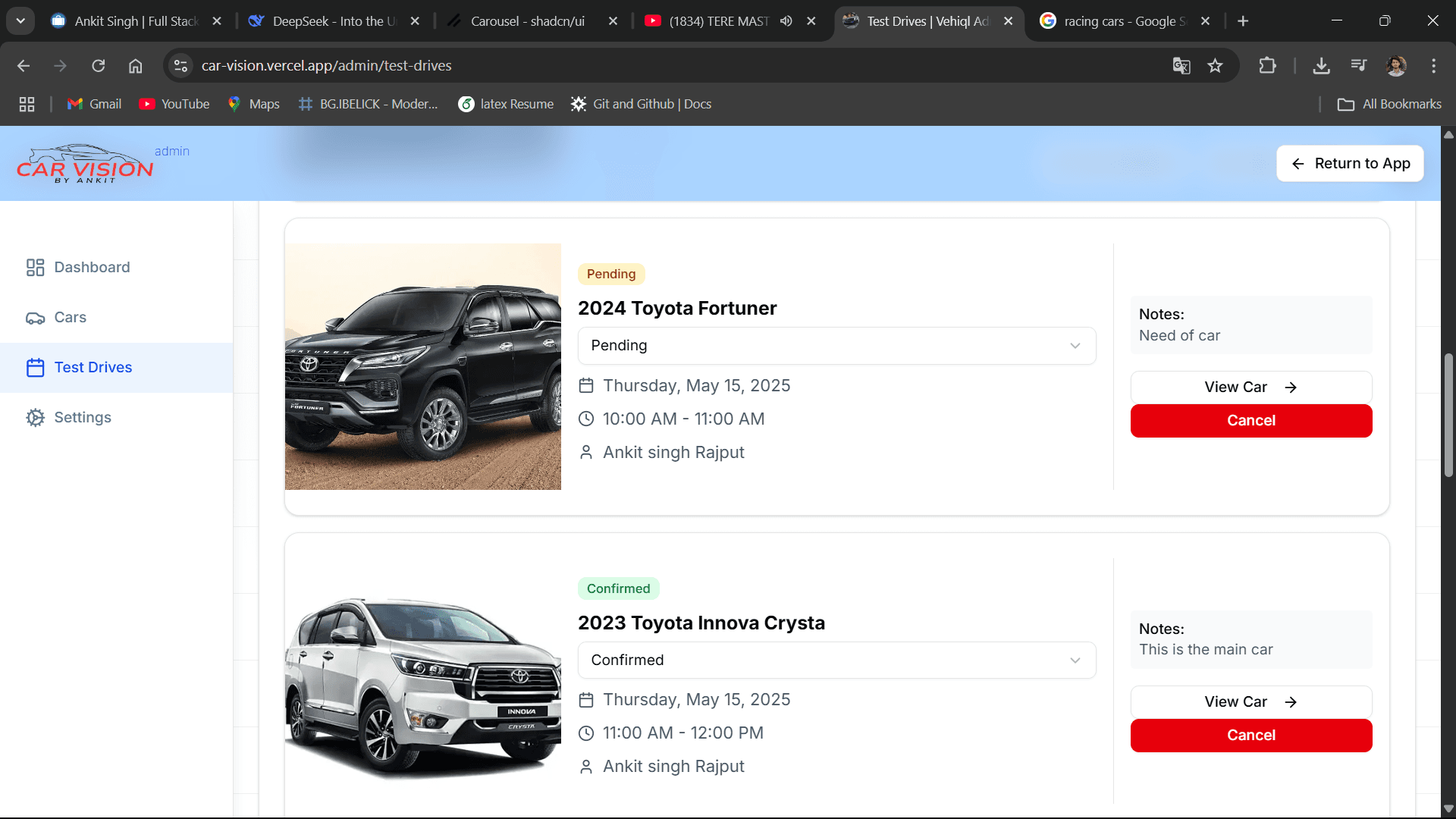Click the 10:00 AM - 11:00 AM time slot

683,419
